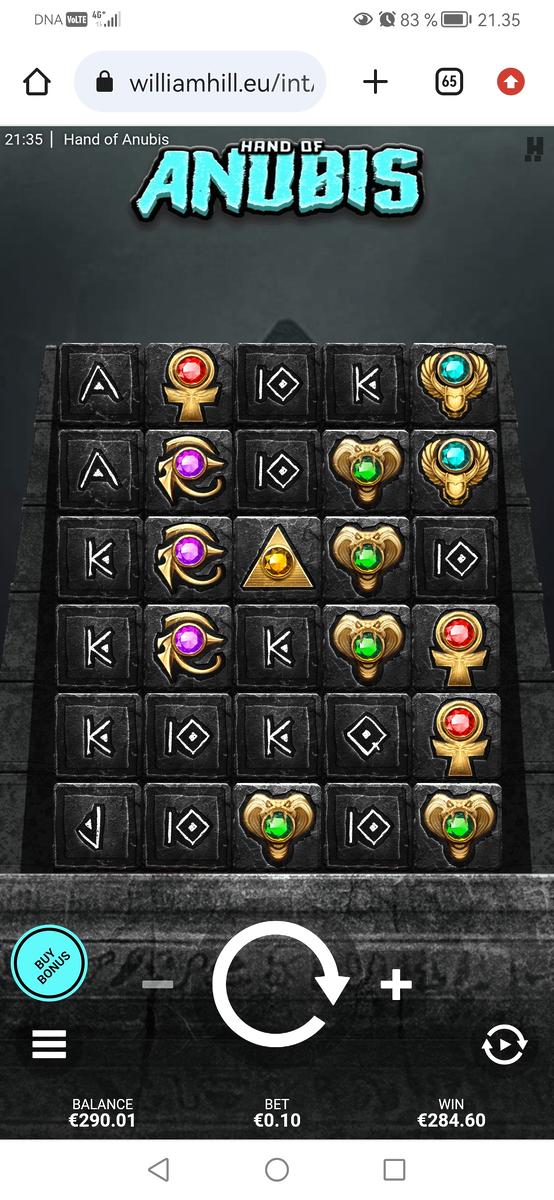Open the hamburger game menu
Viewport: 554px width, 1200px height.
tap(49, 1043)
